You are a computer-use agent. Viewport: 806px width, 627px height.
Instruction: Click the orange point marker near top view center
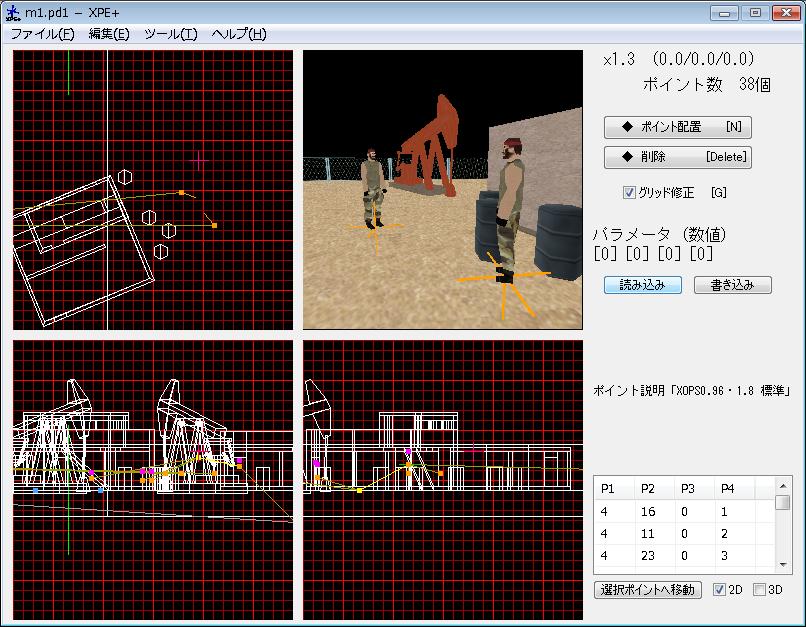[181, 193]
